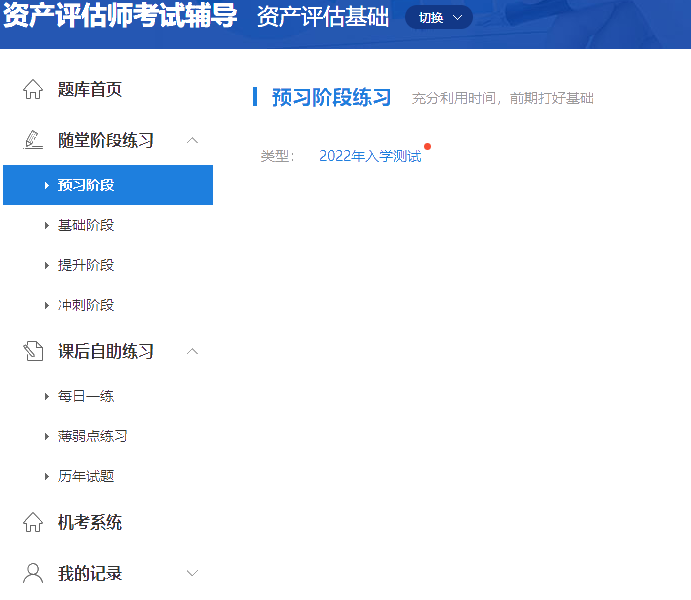Click the user icon beside 我的记录
Screen dimensions: 691x600
[x=33, y=573]
